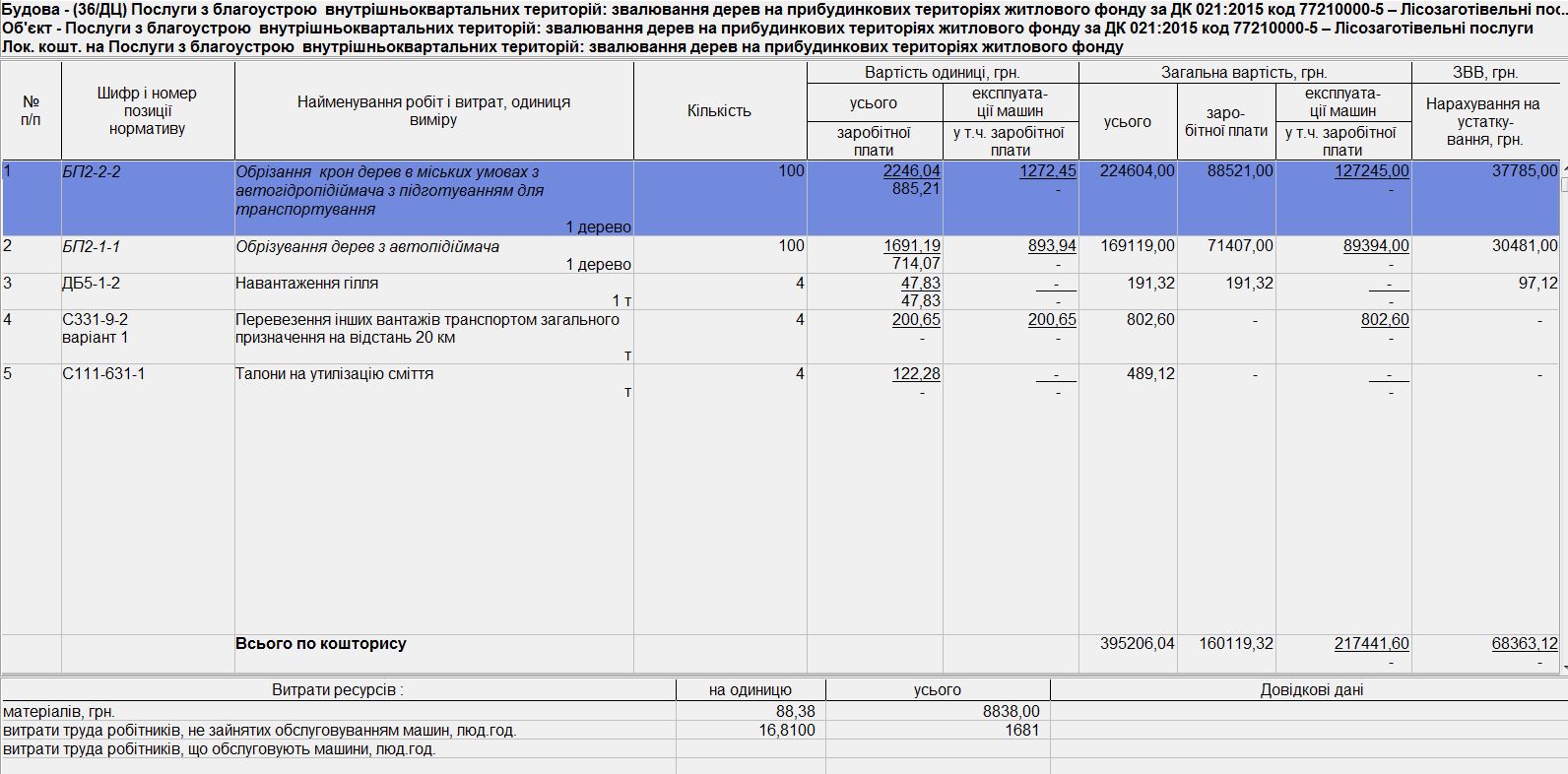This screenshot has width=1568, height=774.
Task: Select 'Перевезення інших вантажів транспортом' row name
Action: (x=427, y=329)
